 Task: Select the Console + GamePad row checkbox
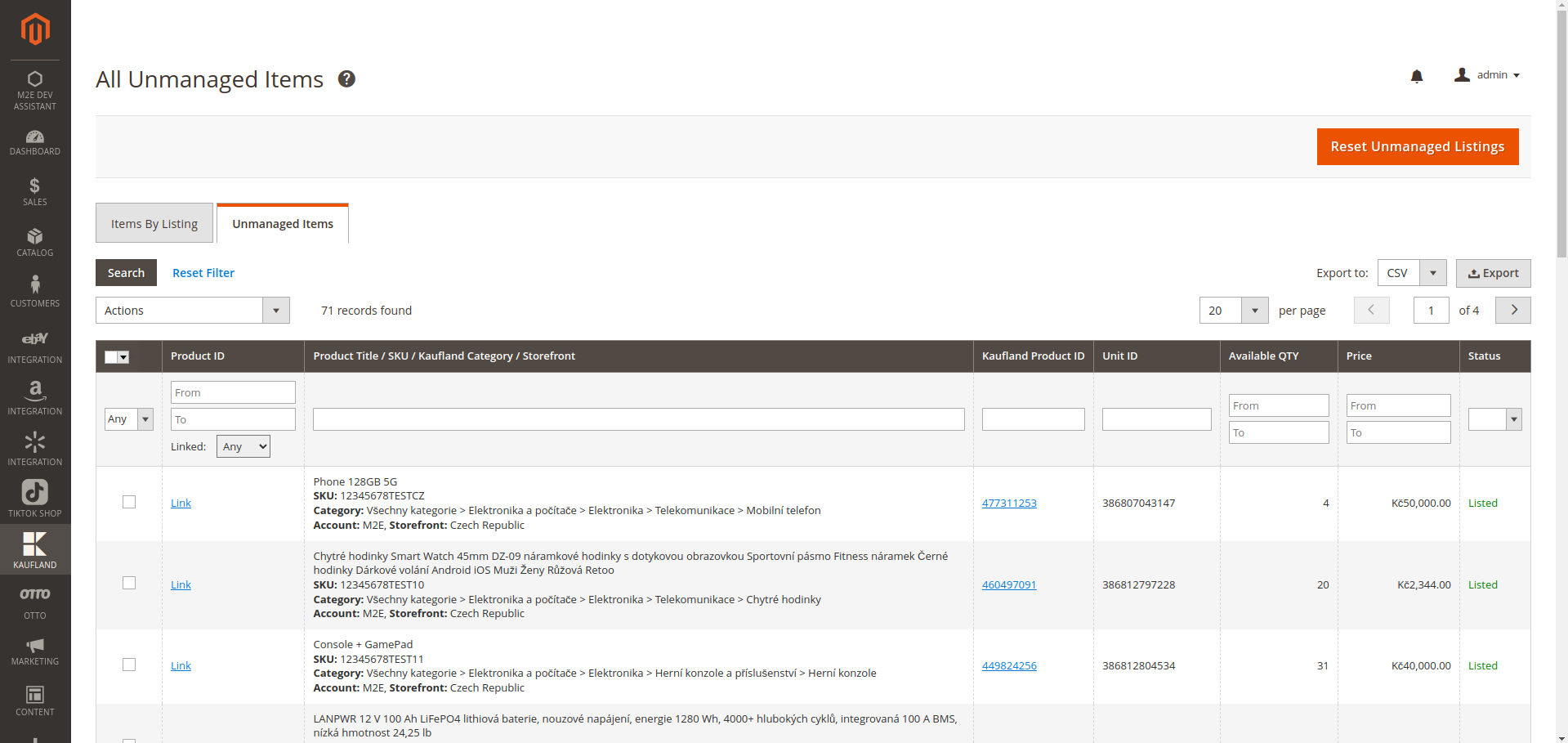129,665
